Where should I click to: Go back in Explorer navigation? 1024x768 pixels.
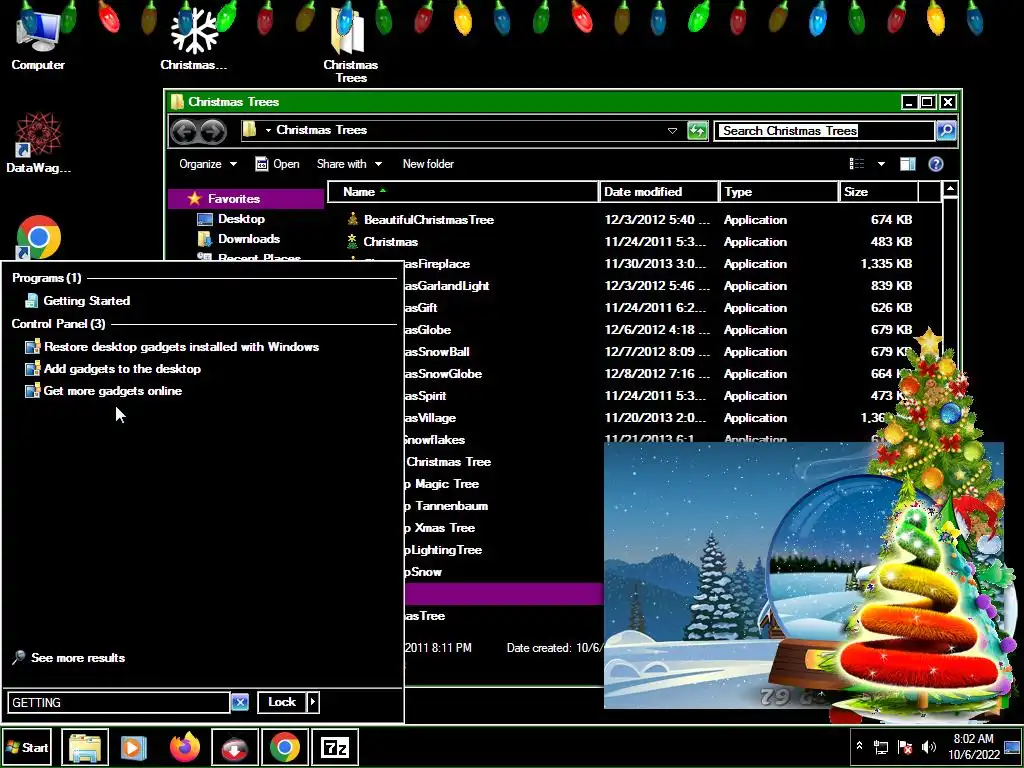(184, 132)
